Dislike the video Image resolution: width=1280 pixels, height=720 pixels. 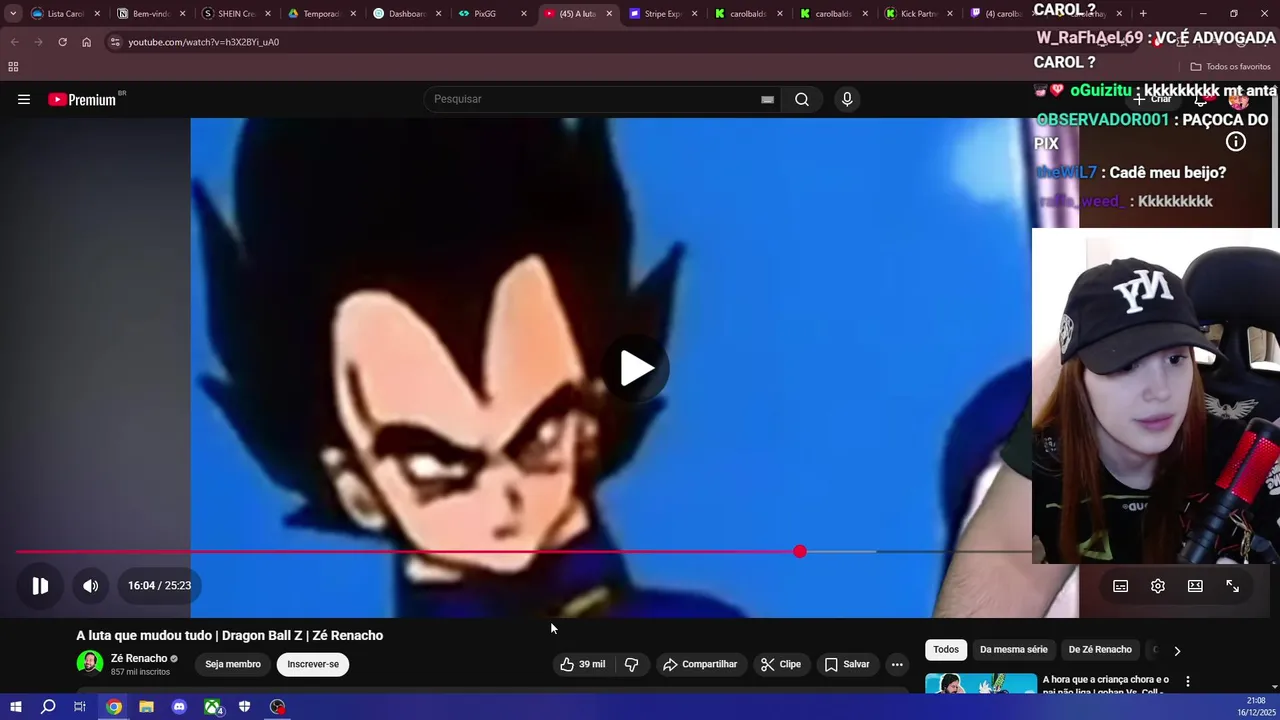click(631, 664)
